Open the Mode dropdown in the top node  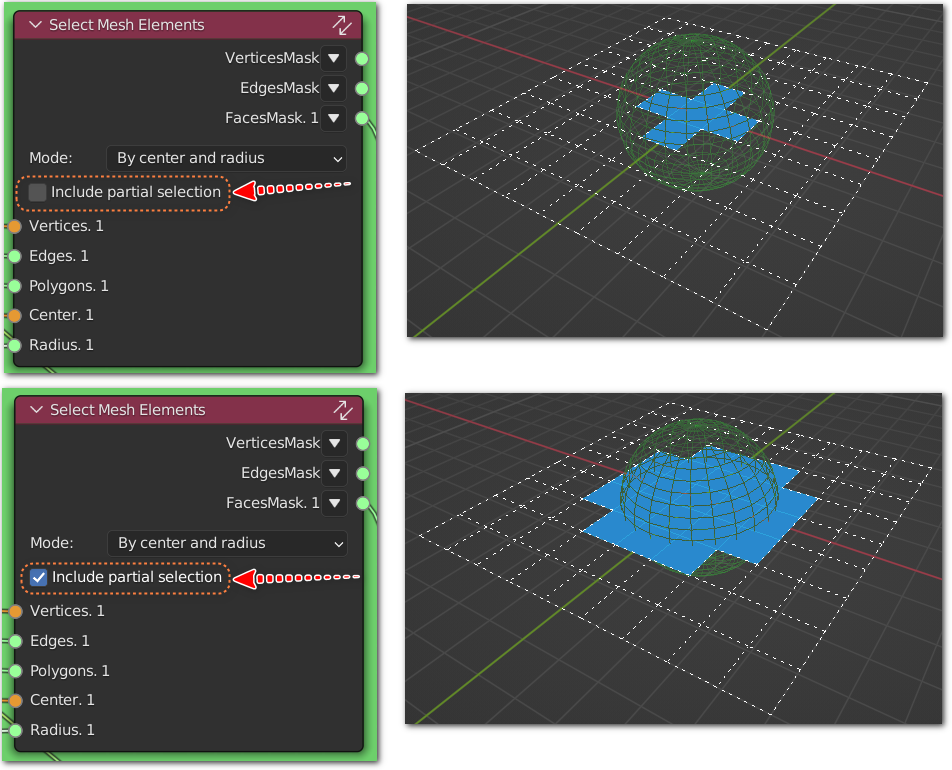226,158
